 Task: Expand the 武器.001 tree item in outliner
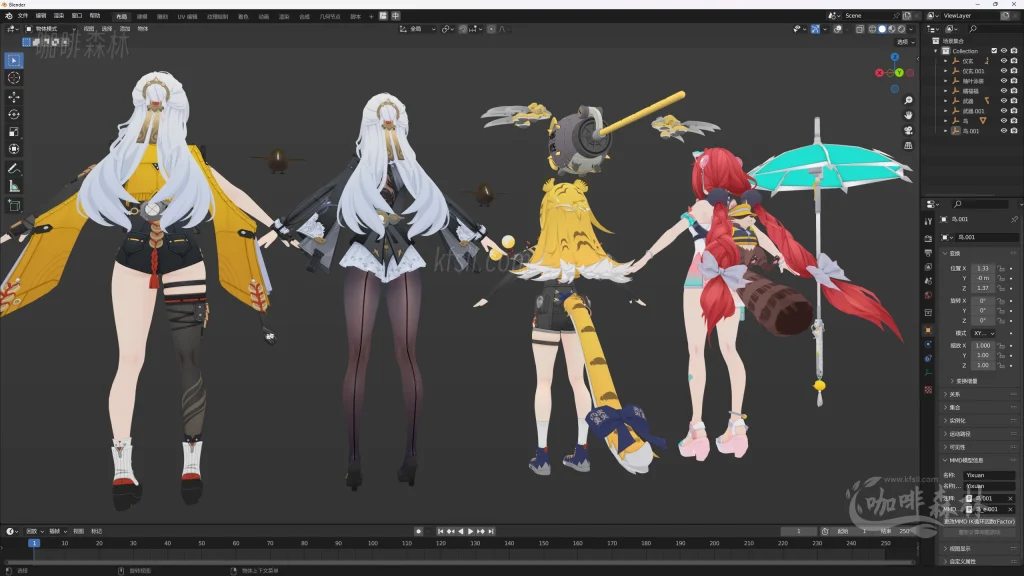click(x=945, y=111)
